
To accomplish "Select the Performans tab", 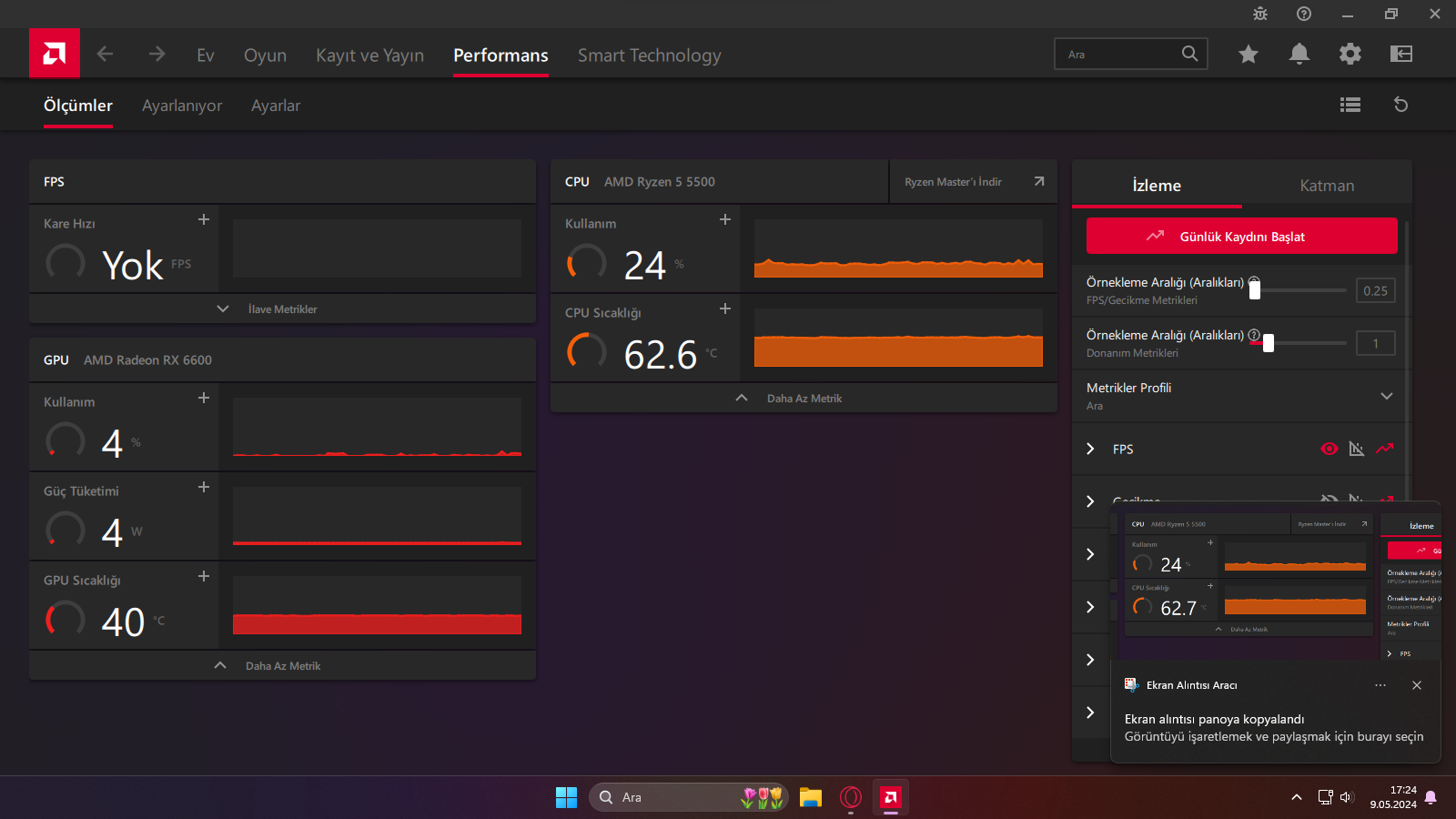I will click(x=500, y=56).
